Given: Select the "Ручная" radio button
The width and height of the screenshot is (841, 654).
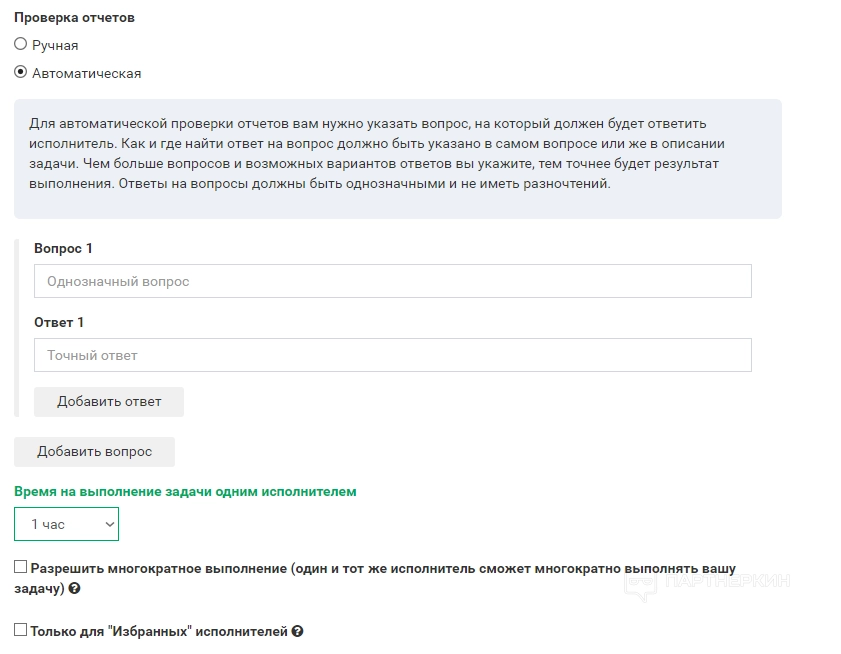Looking at the screenshot, I should pos(21,44).
